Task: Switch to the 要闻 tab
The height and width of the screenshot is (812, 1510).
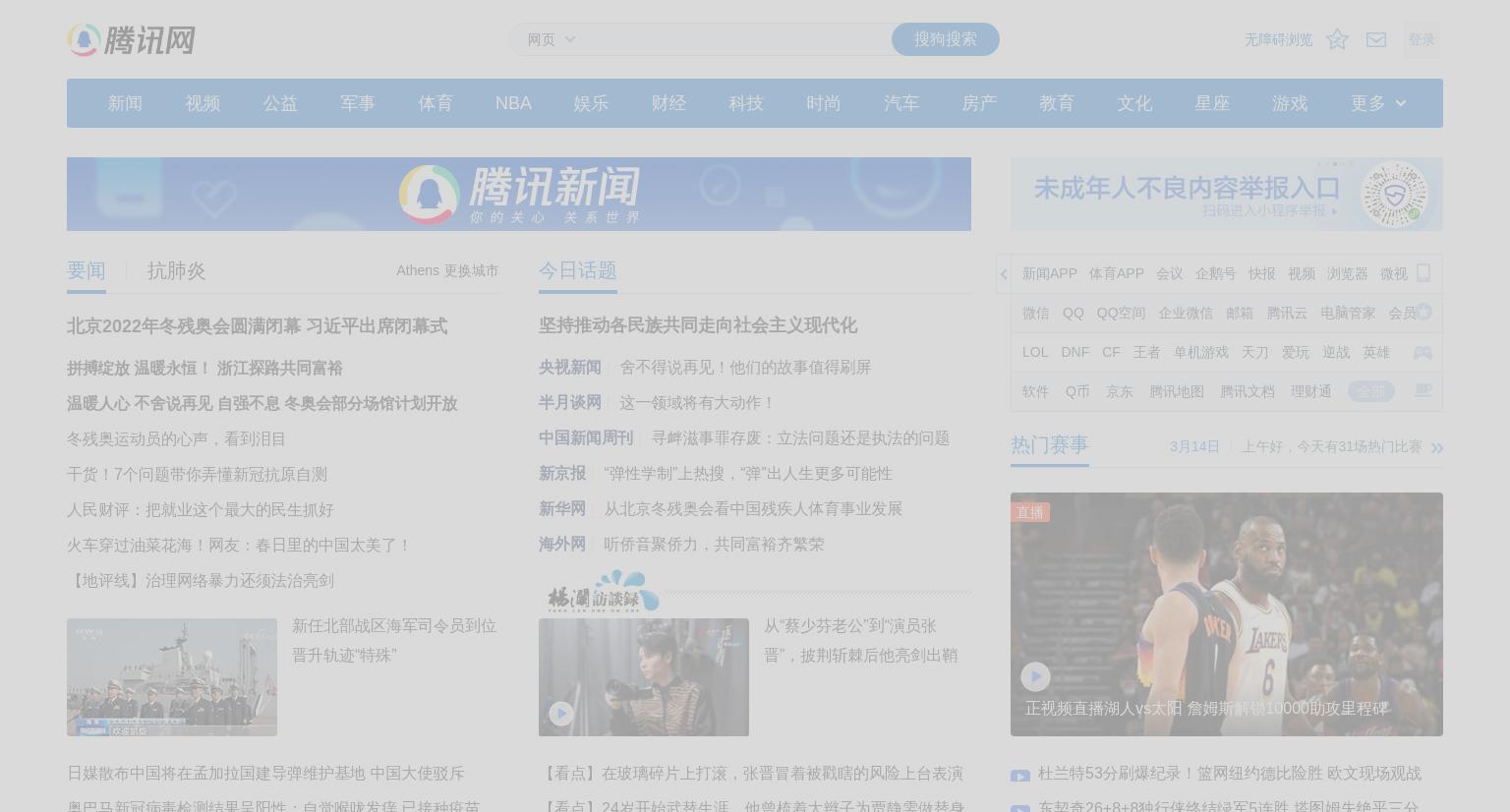Action: [87, 270]
